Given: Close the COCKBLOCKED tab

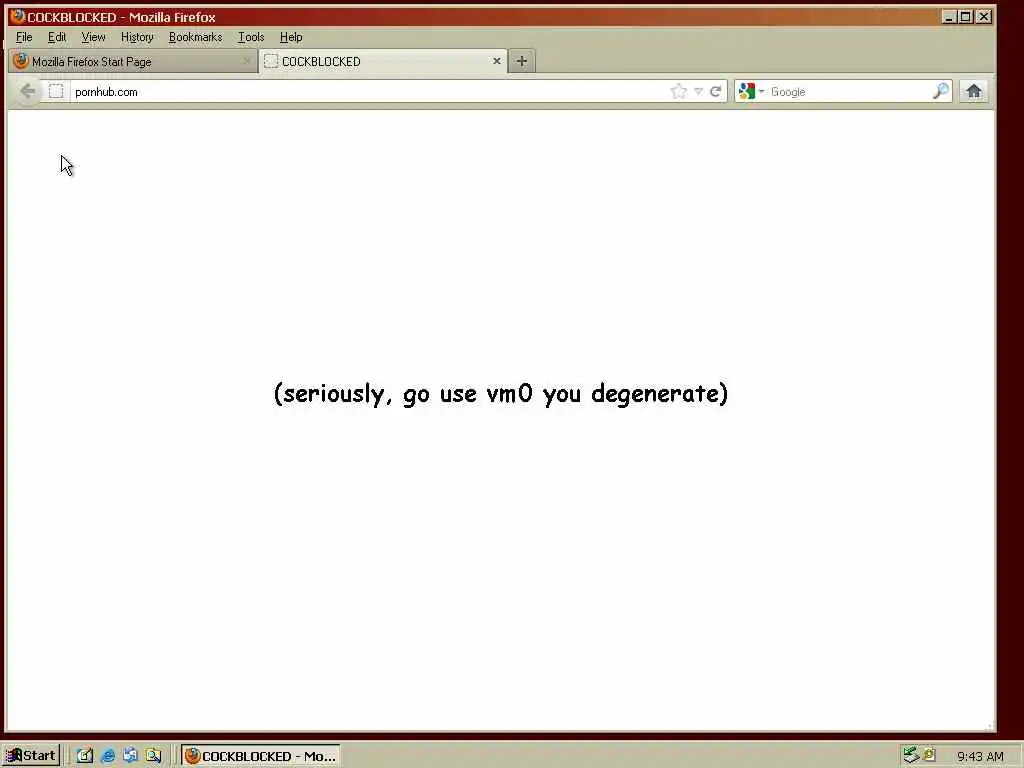Looking at the screenshot, I should click(496, 61).
